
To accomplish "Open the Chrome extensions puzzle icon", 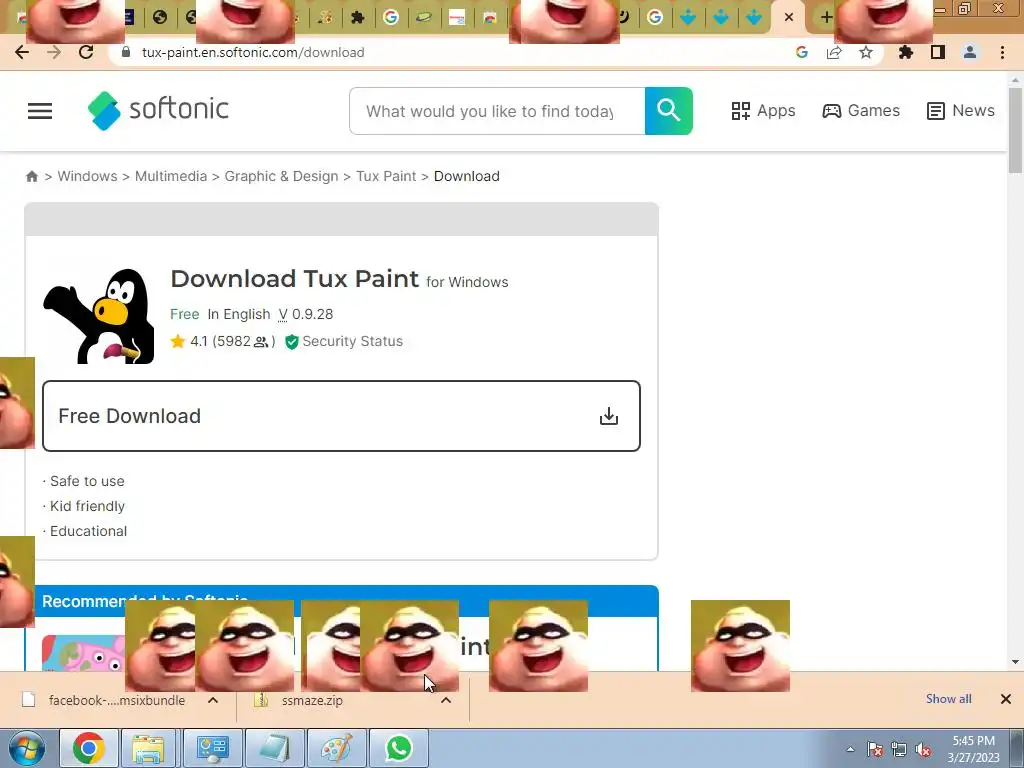I will click(x=906, y=52).
